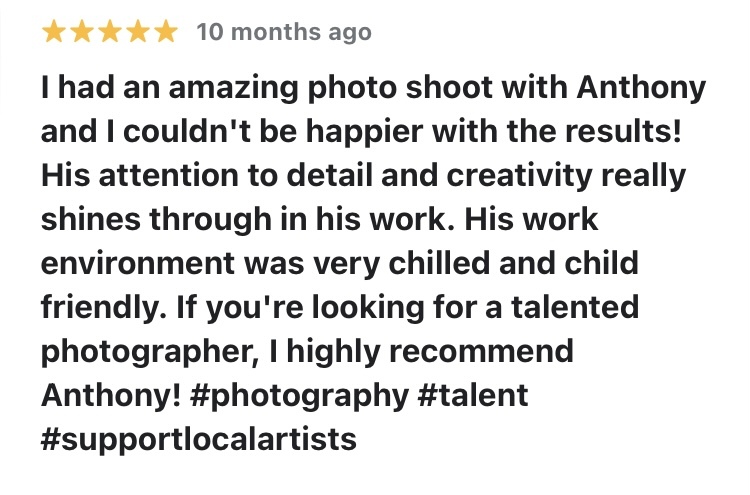Open the #talent hashtag
The image size is (750, 495).
(x=470, y=395)
